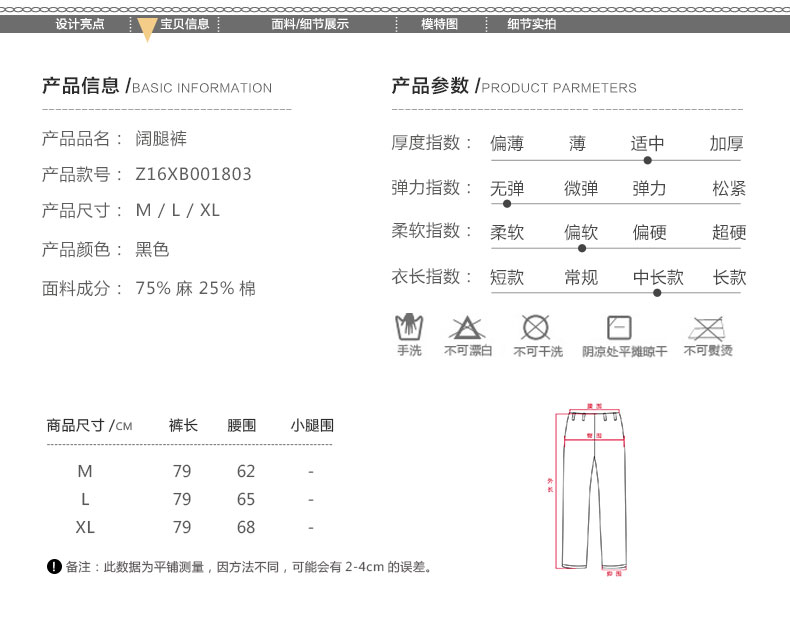Click the dry flat in shade icon

point(620,328)
